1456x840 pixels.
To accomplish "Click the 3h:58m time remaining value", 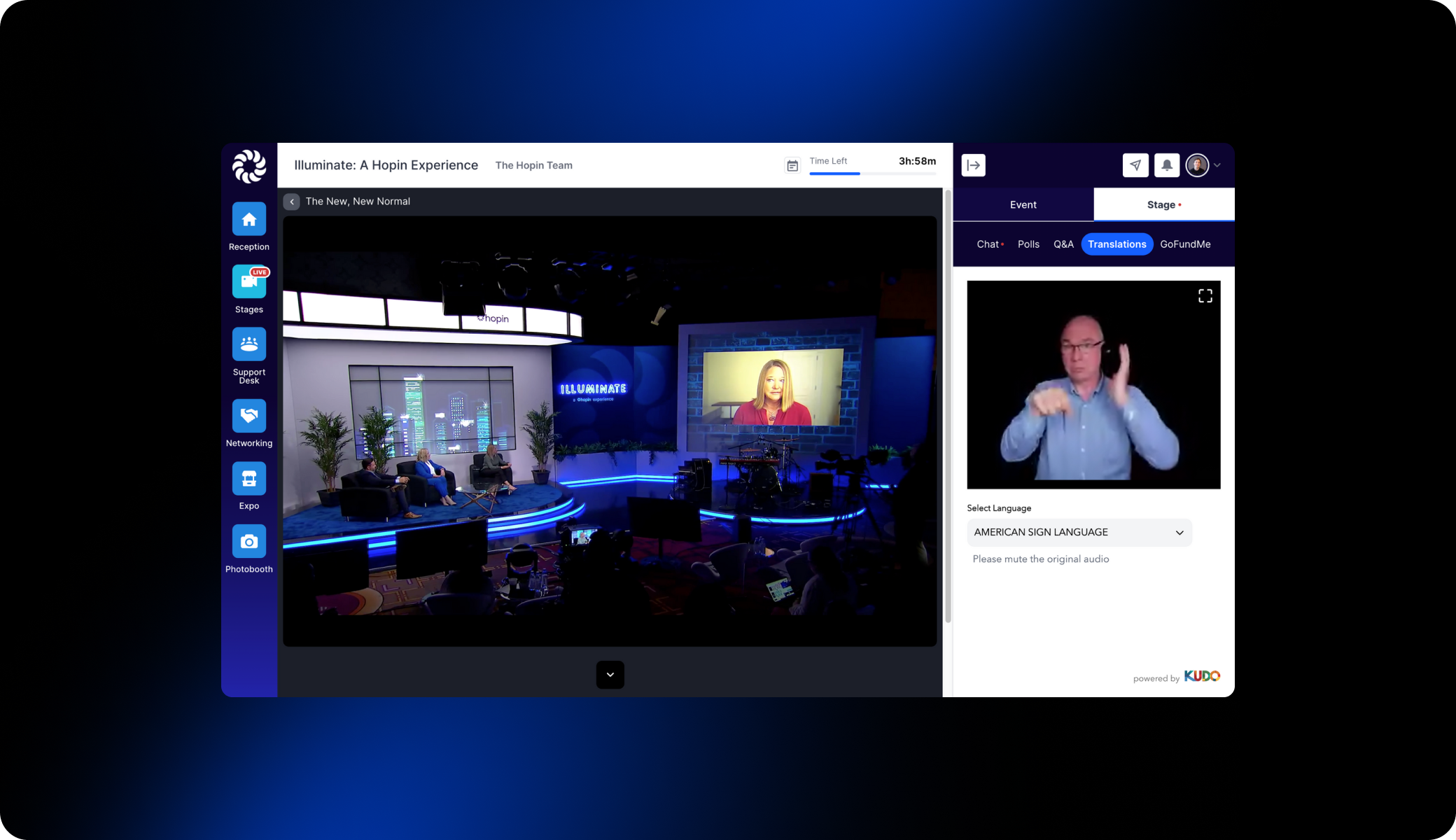I will coord(917,161).
